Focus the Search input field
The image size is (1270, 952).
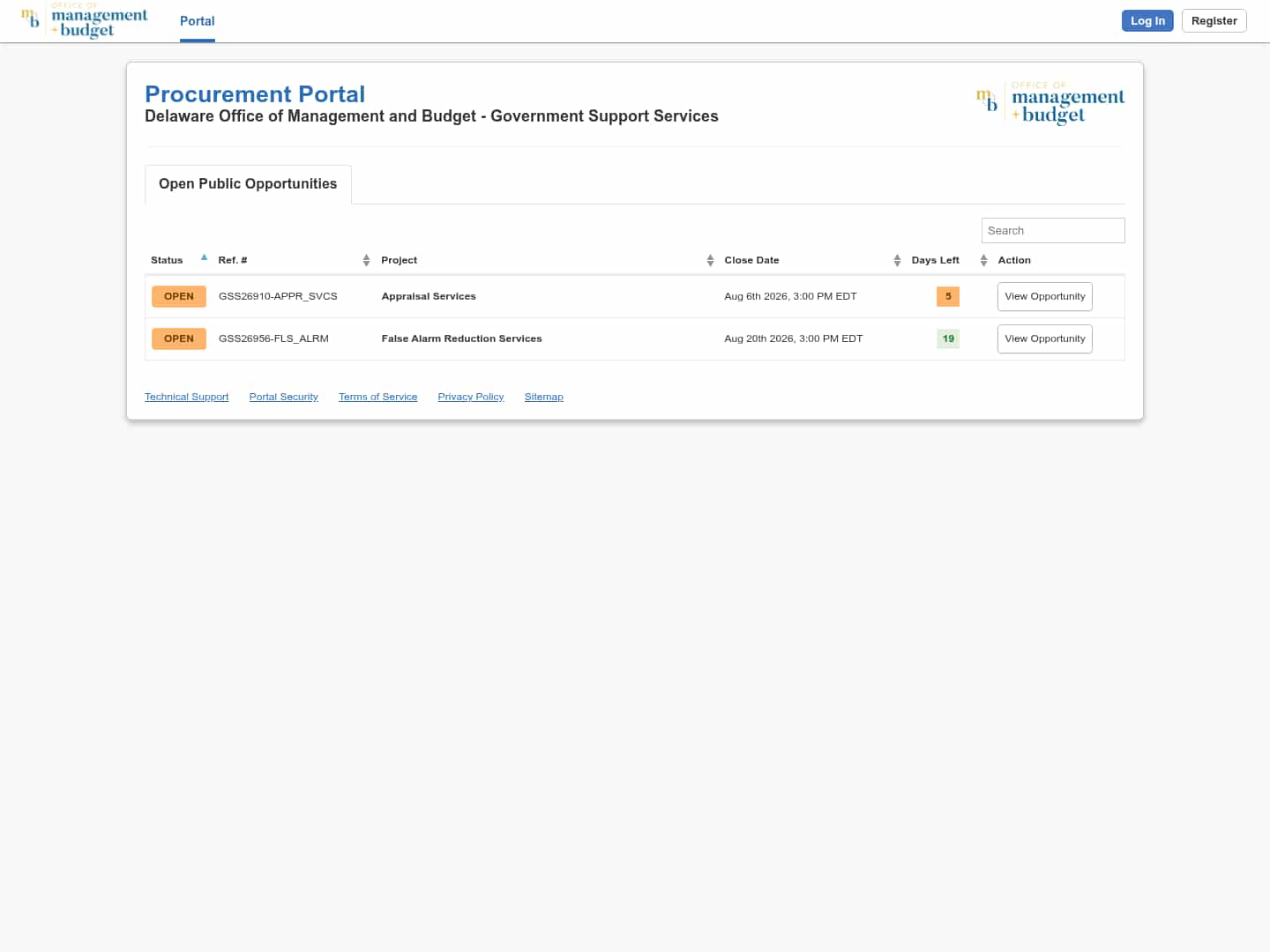click(x=1053, y=230)
